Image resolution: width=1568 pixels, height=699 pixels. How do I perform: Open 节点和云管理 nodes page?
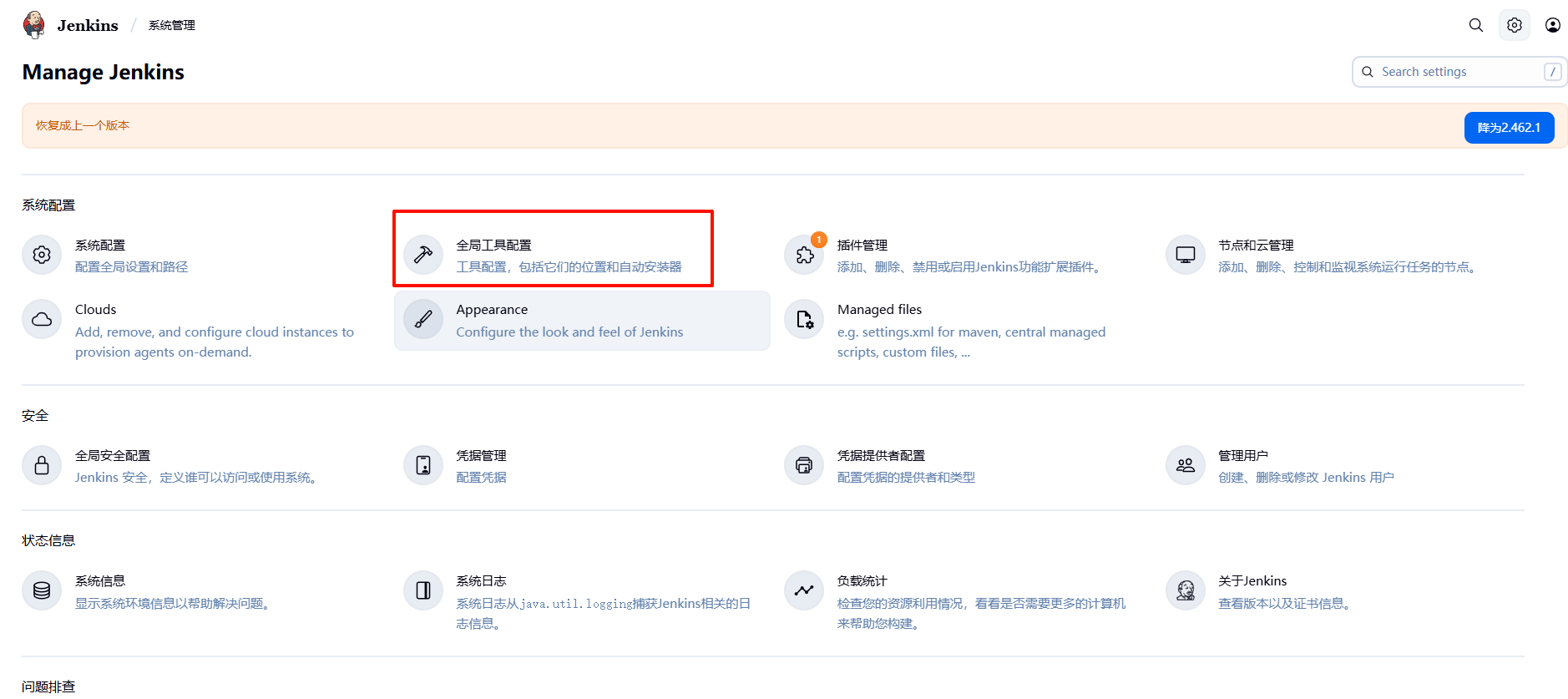(x=1256, y=245)
